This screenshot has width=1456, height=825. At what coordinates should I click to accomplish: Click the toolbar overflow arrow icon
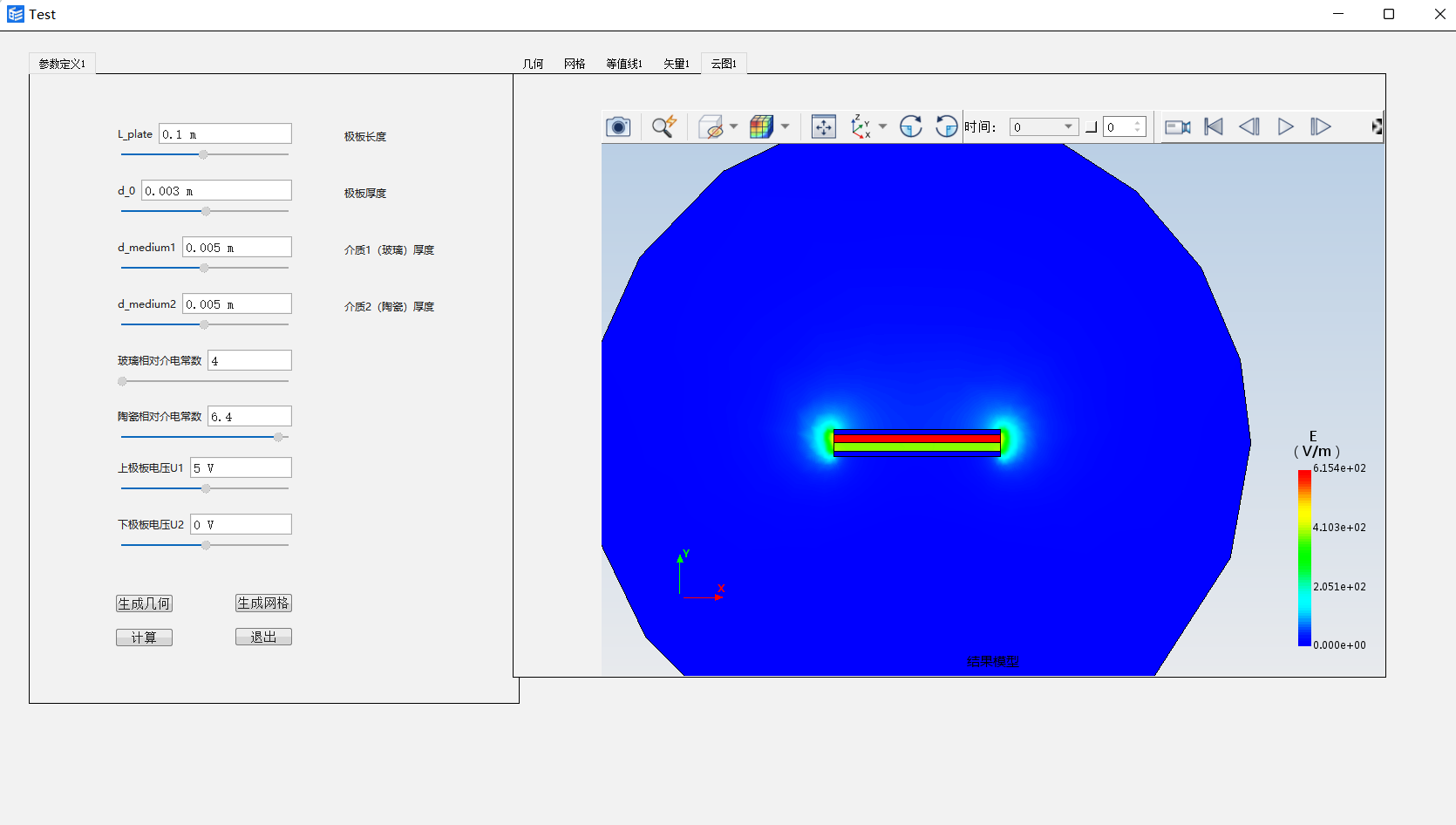(1377, 127)
